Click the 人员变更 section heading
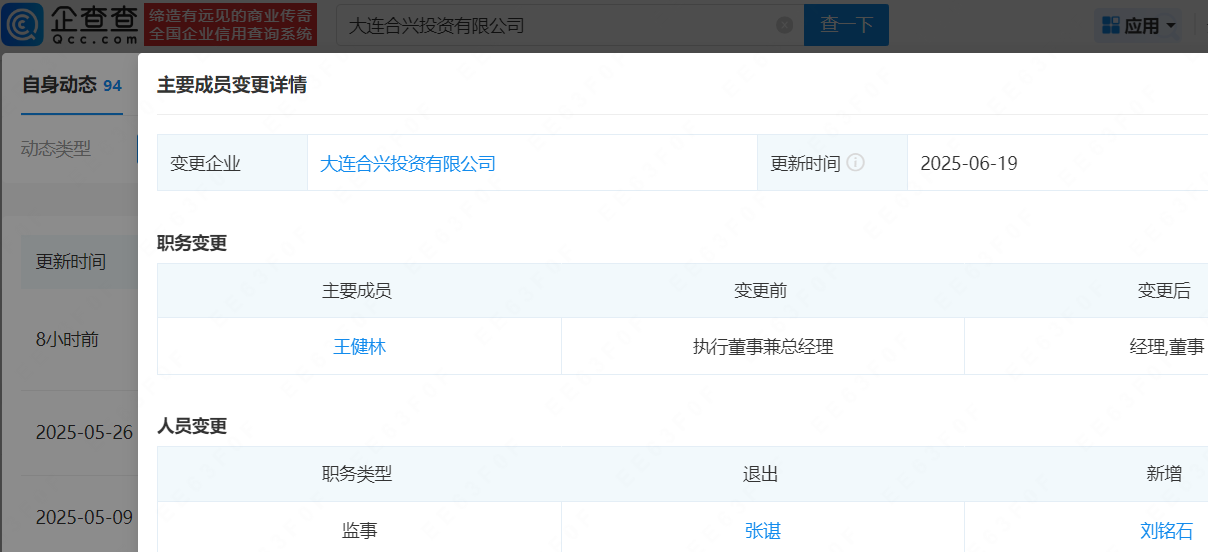Viewport: 1208px width, 552px height. click(192, 426)
